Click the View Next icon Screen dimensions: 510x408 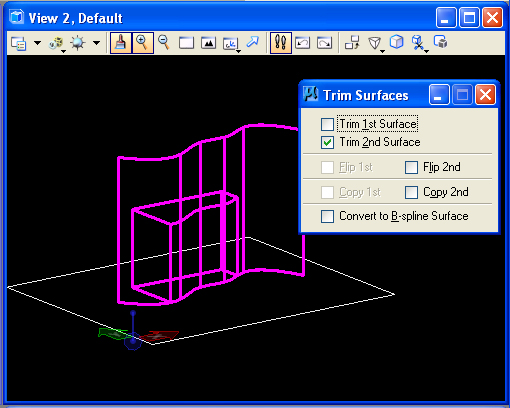pyautogui.click(x=324, y=43)
